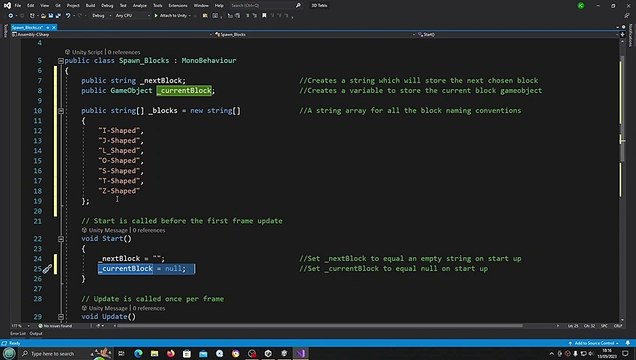Open the Error List tab
Screen dimensions: 636x360
(x=18, y=333)
